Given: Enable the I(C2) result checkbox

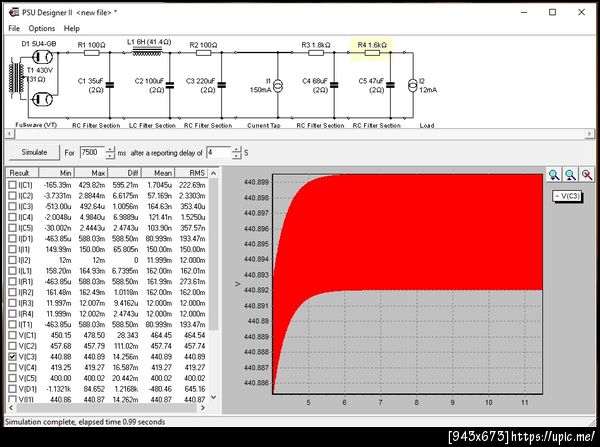Looking at the screenshot, I should (x=13, y=196).
